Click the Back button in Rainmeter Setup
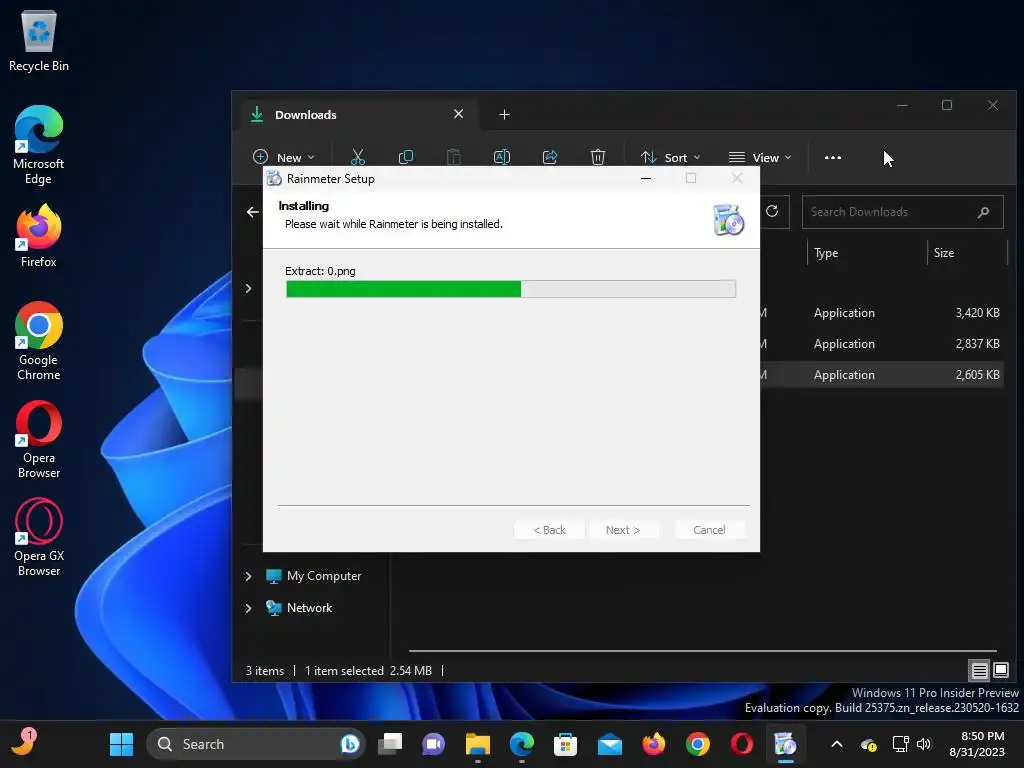This screenshot has width=1024, height=768. tap(549, 530)
